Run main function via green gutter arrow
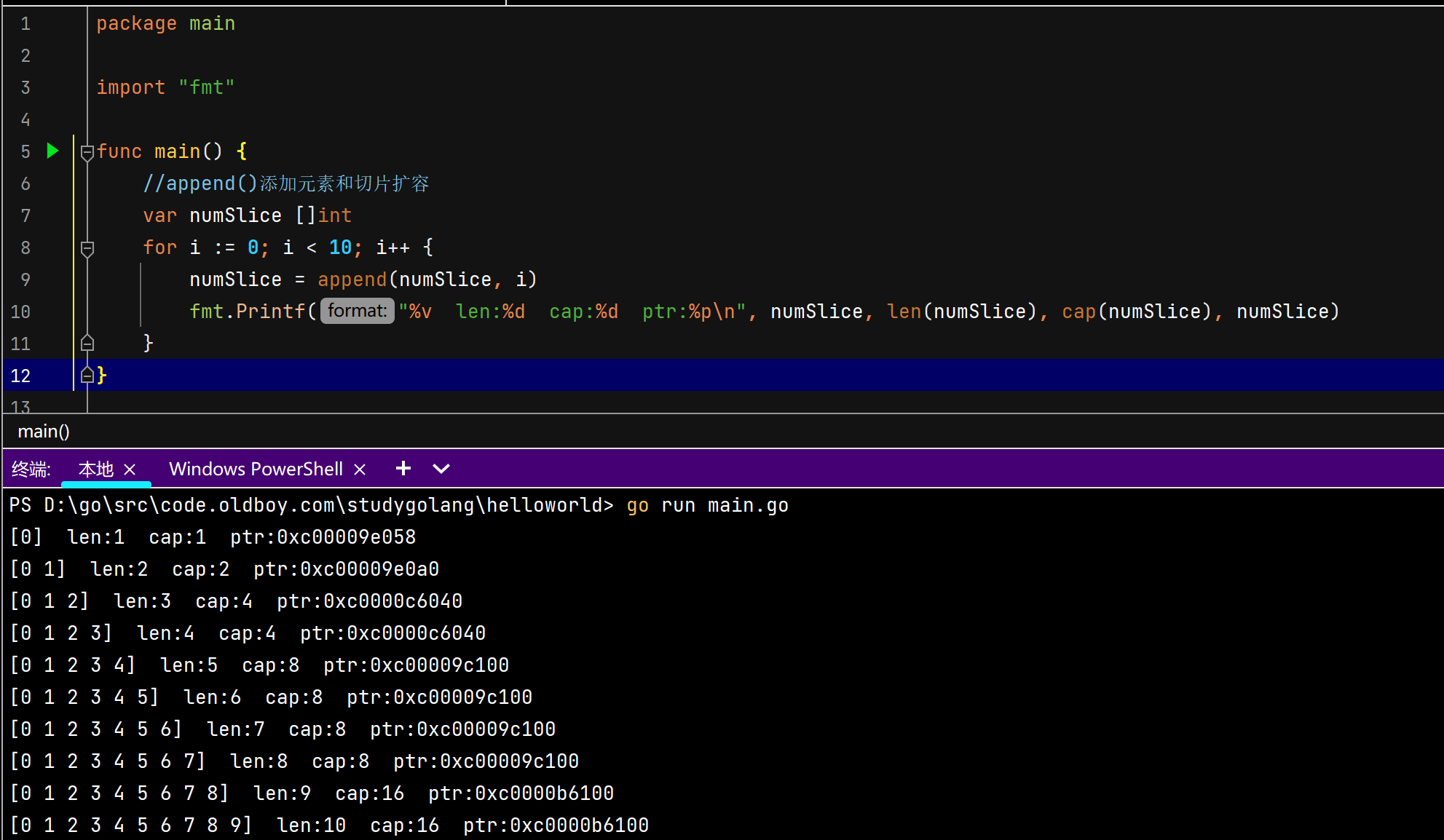1444x840 pixels. [x=52, y=151]
